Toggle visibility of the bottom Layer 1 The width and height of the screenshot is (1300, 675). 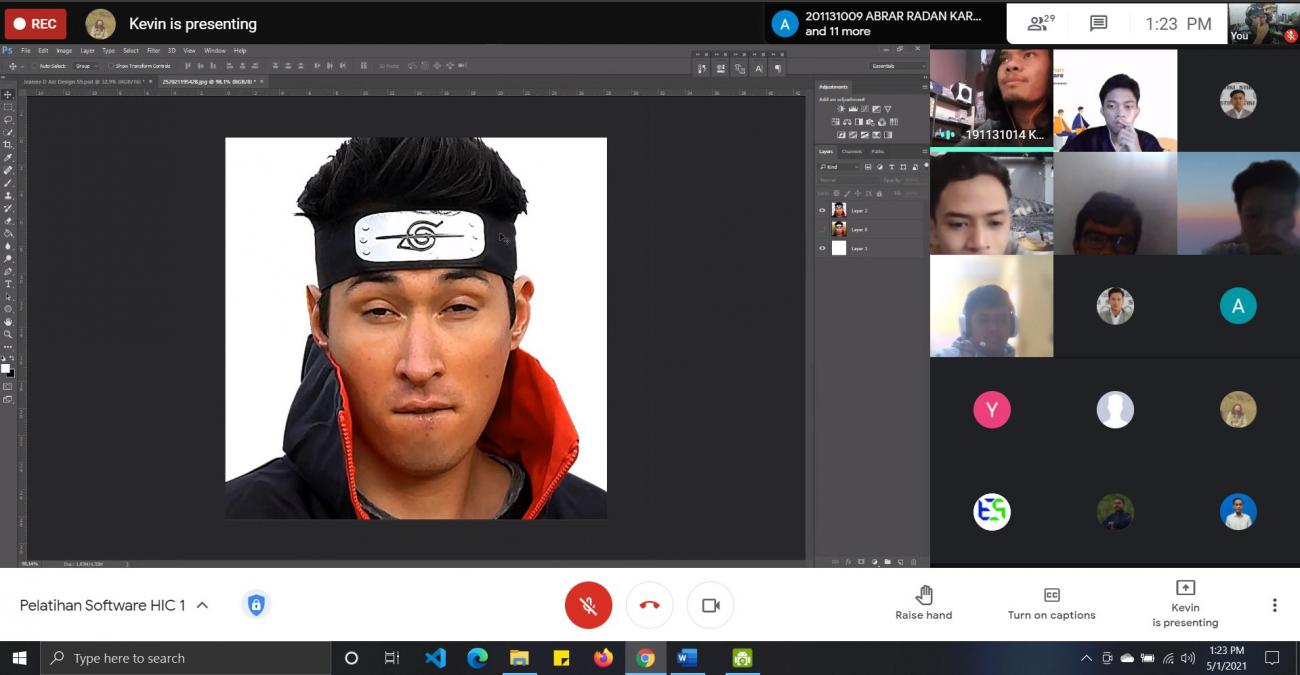coord(822,248)
